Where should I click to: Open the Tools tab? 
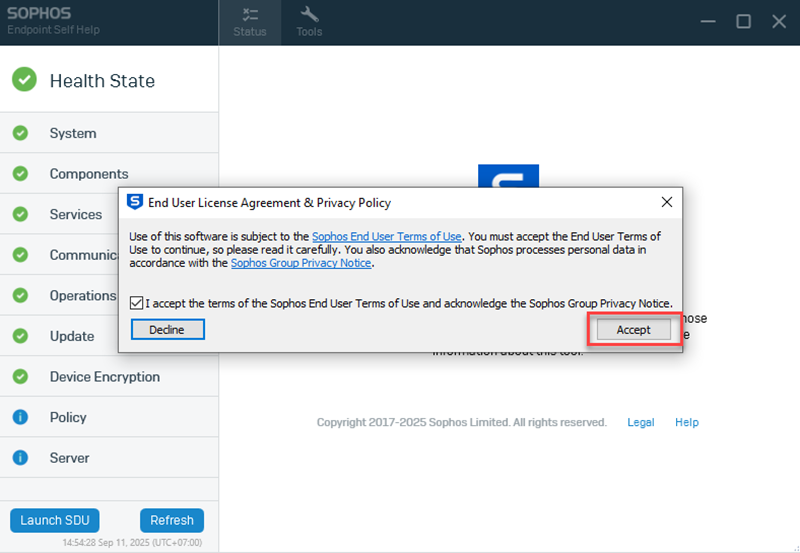[309, 22]
